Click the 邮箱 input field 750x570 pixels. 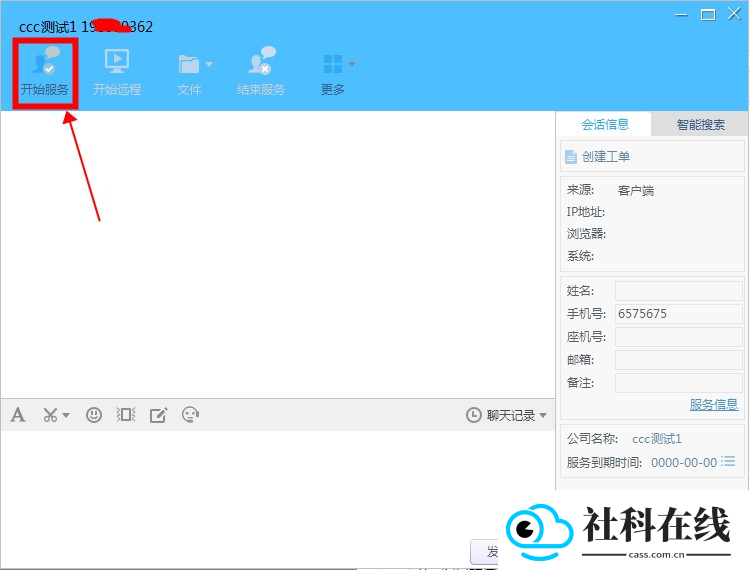point(678,360)
